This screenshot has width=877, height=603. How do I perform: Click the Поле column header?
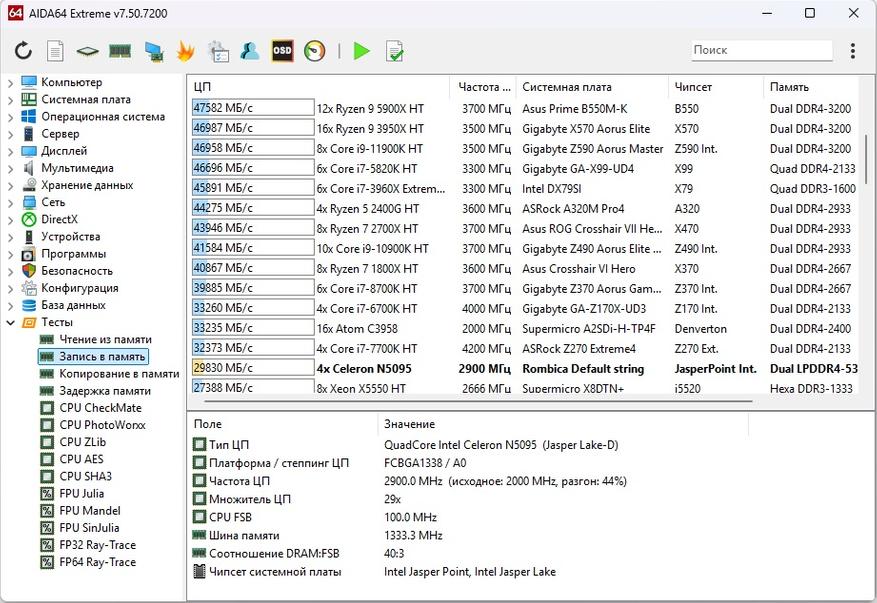point(283,424)
